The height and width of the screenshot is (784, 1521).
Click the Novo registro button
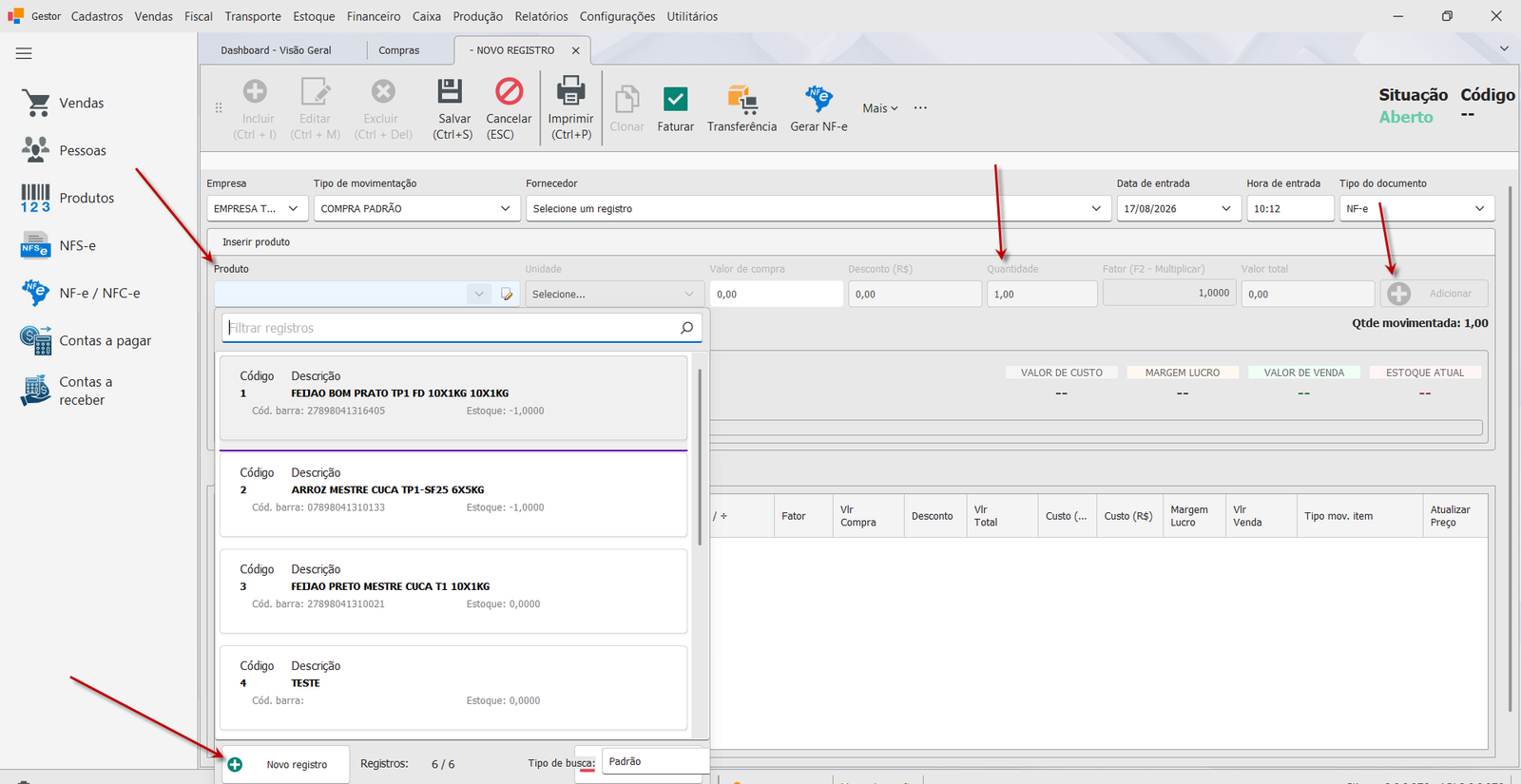click(x=285, y=764)
